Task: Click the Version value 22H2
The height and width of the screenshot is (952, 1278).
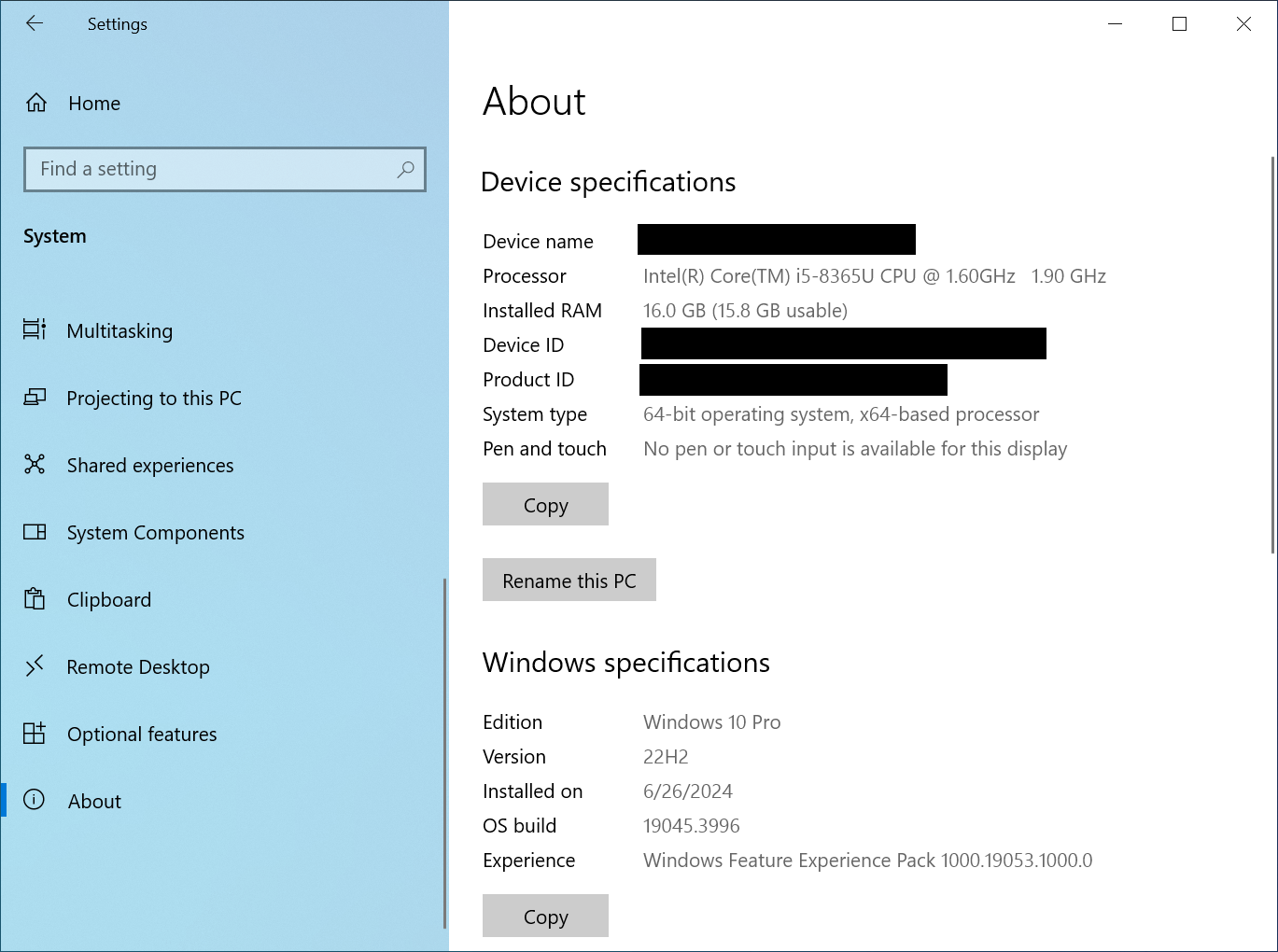Action: coord(666,757)
